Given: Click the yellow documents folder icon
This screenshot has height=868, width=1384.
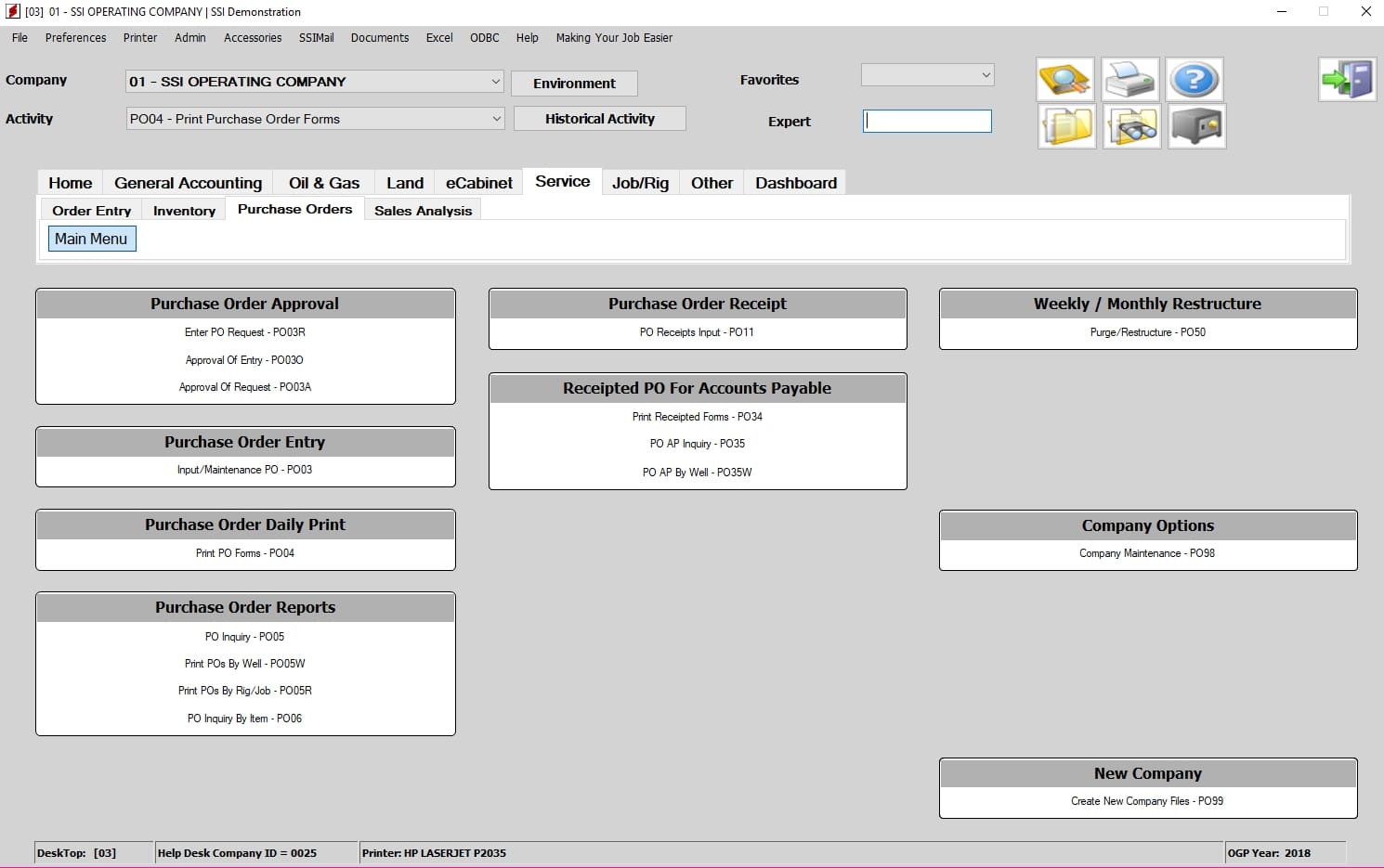Looking at the screenshot, I should pos(1067,126).
